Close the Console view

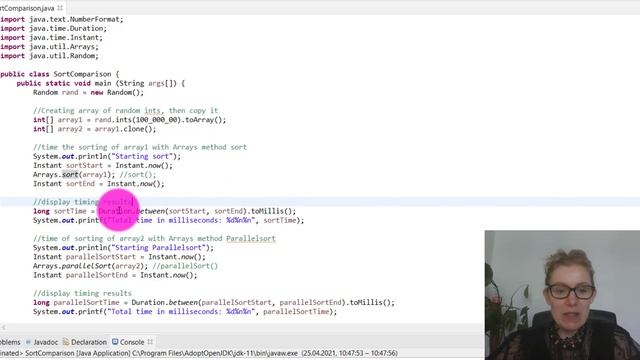(x=150, y=342)
